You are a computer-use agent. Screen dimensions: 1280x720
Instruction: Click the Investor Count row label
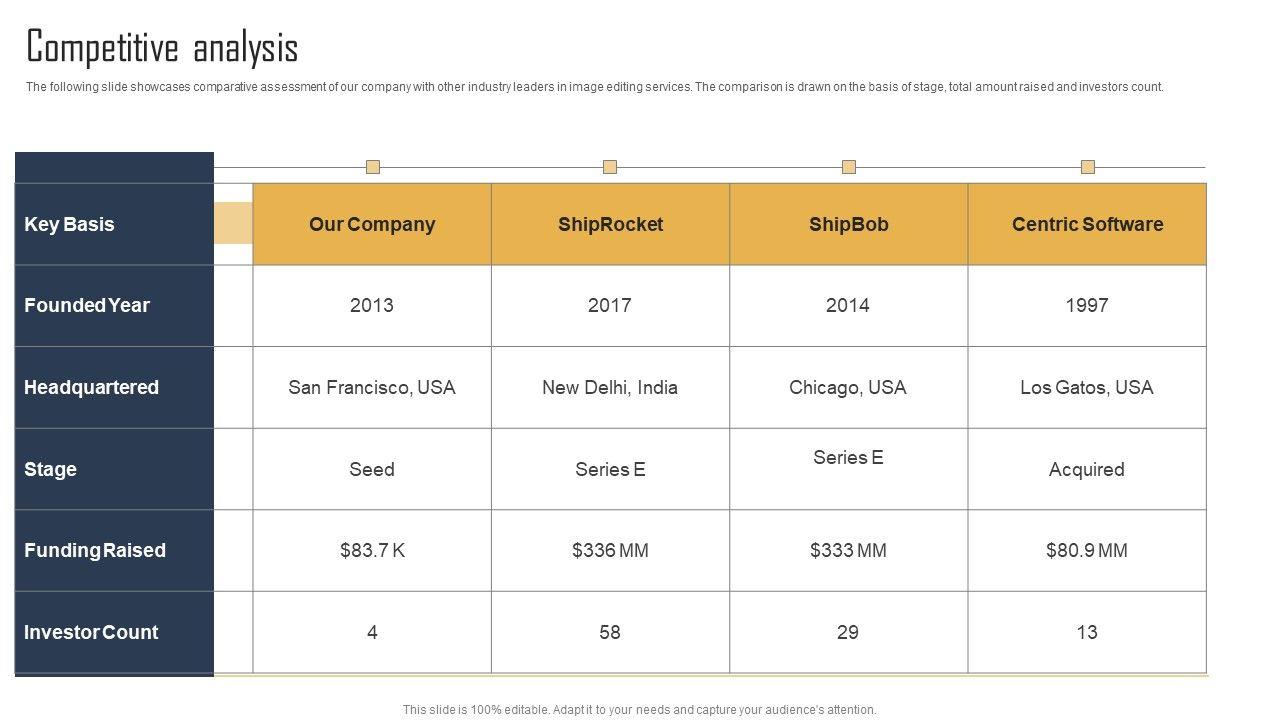pos(91,632)
